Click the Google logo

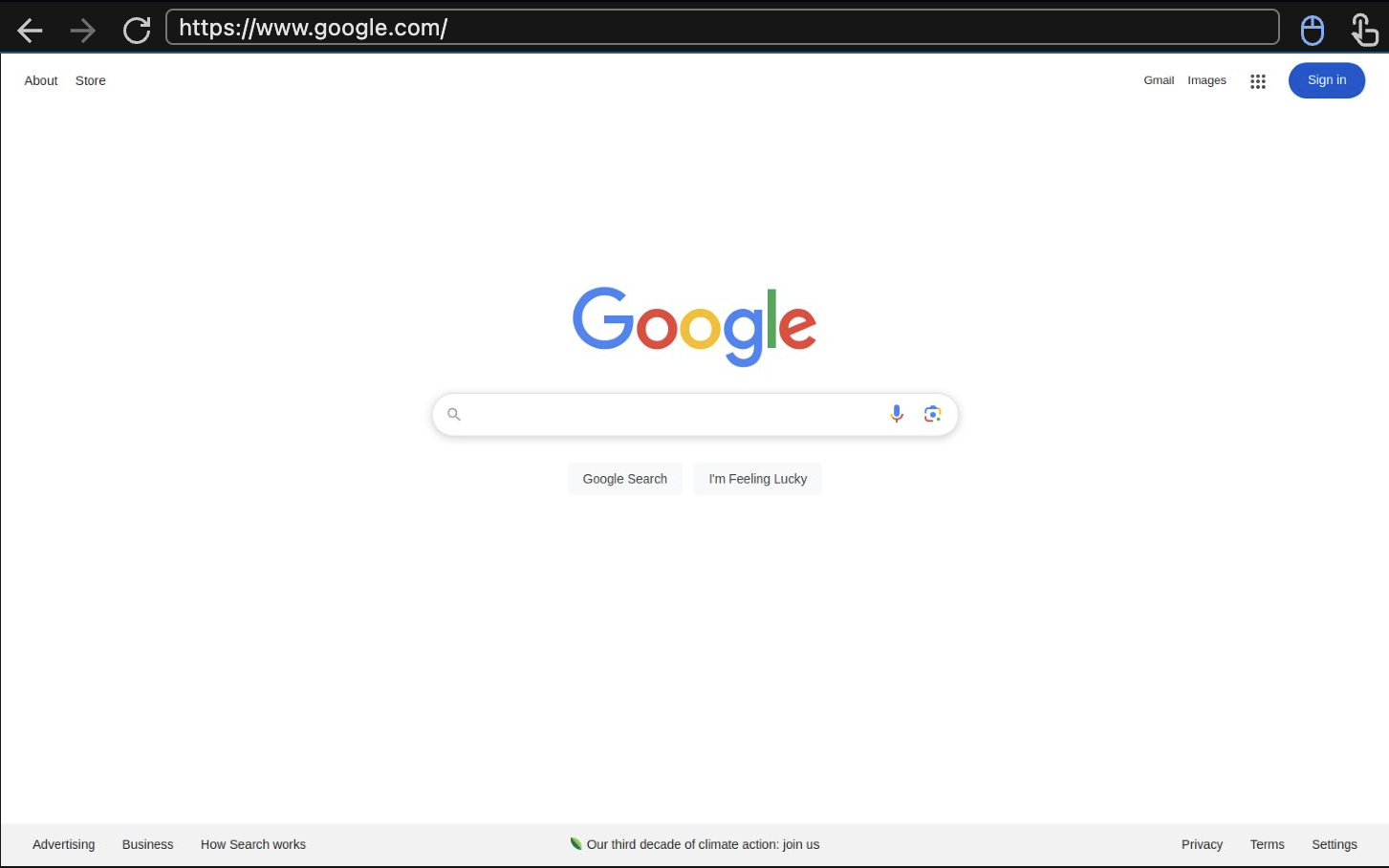(694, 326)
